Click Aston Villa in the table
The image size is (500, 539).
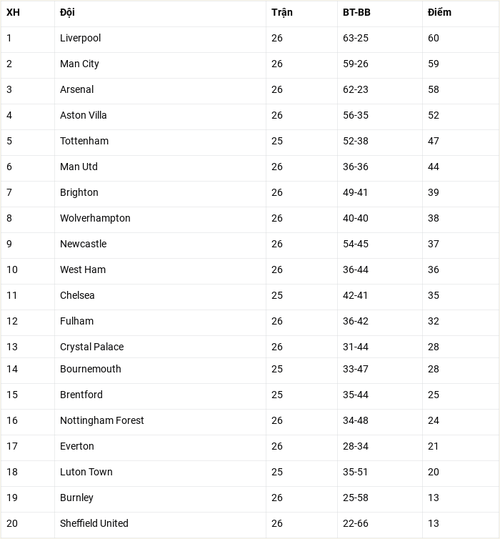click(x=83, y=115)
